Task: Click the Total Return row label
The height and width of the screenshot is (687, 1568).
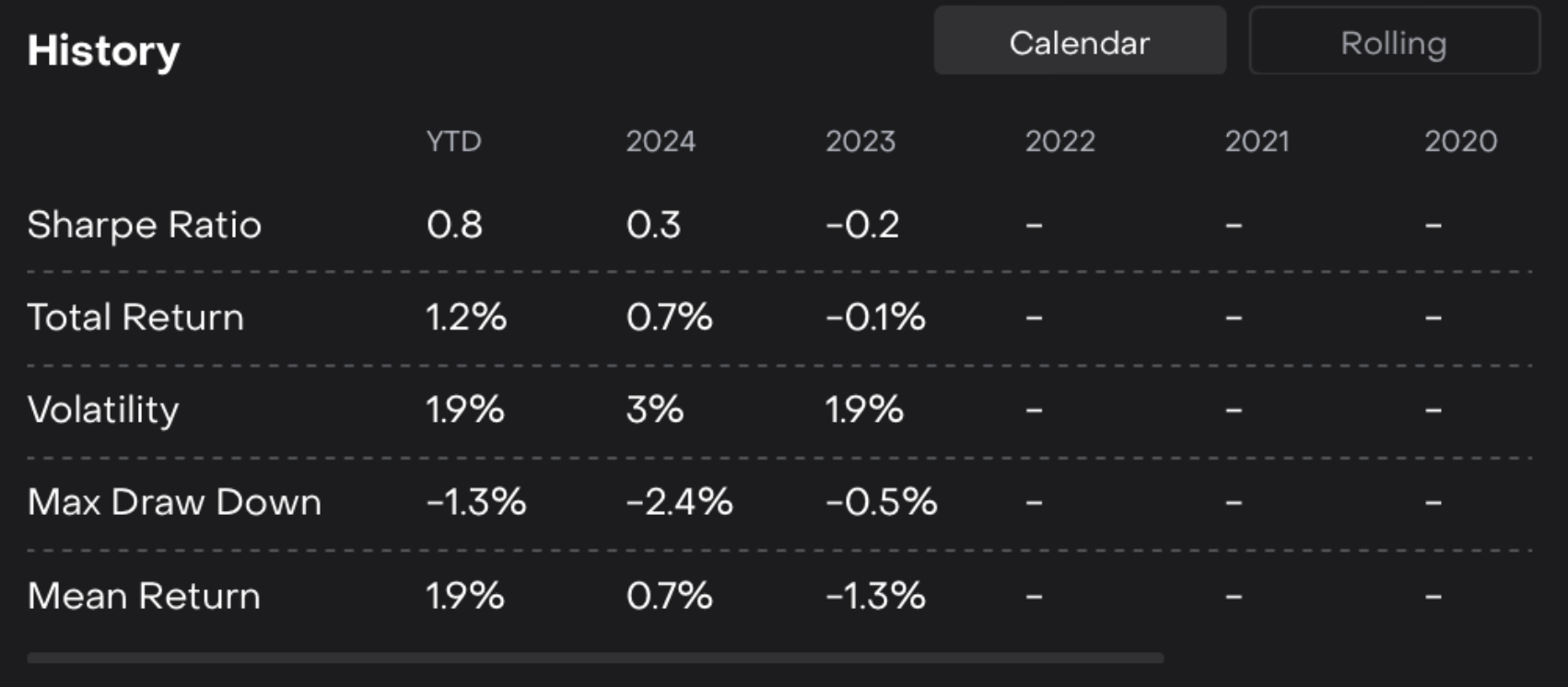Action: click(135, 318)
